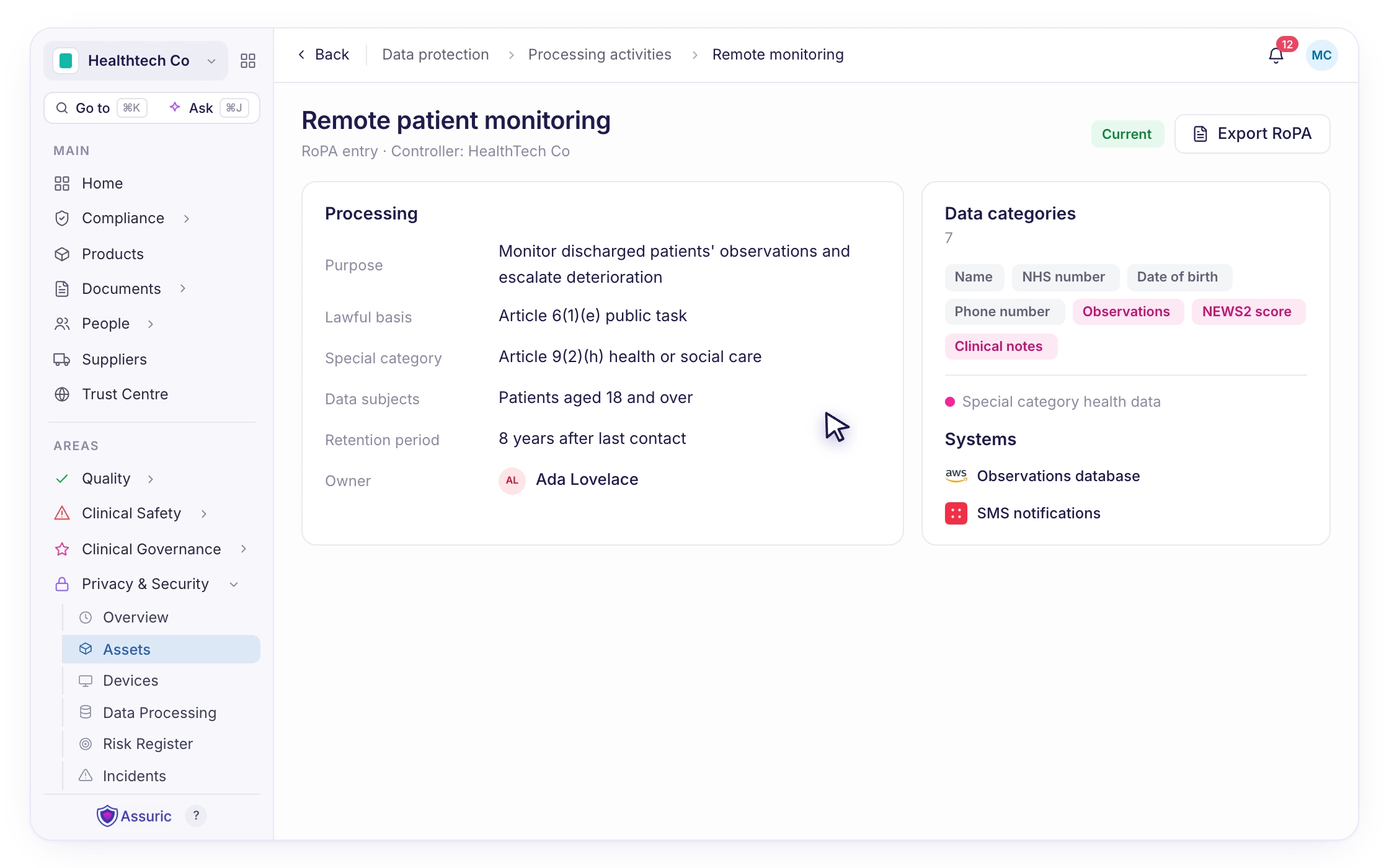The width and height of the screenshot is (1389, 868).
Task: Open Data Processing in sidebar
Action: (x=161, y=712)
